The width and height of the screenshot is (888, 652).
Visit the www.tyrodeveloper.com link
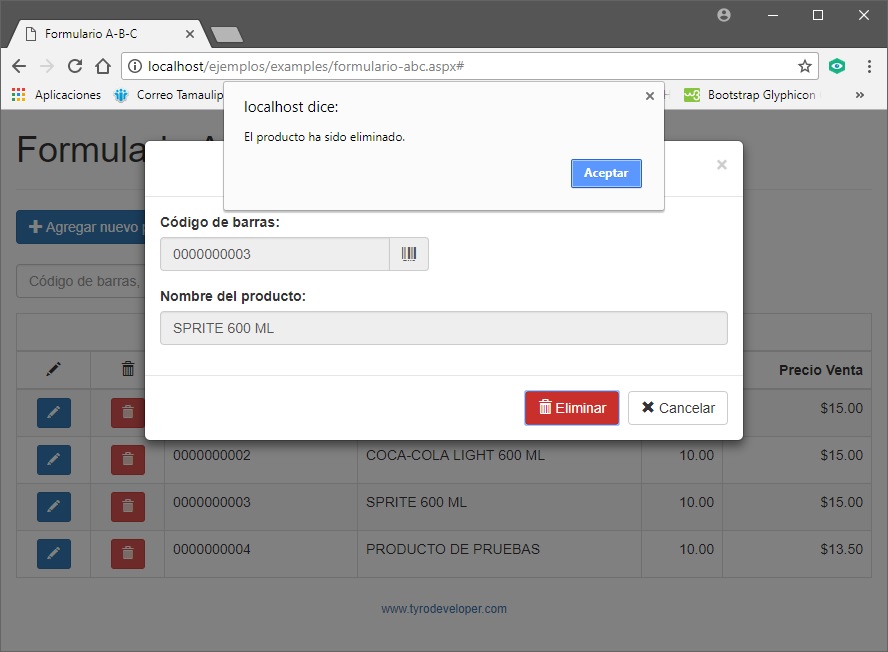pos(444,608)
